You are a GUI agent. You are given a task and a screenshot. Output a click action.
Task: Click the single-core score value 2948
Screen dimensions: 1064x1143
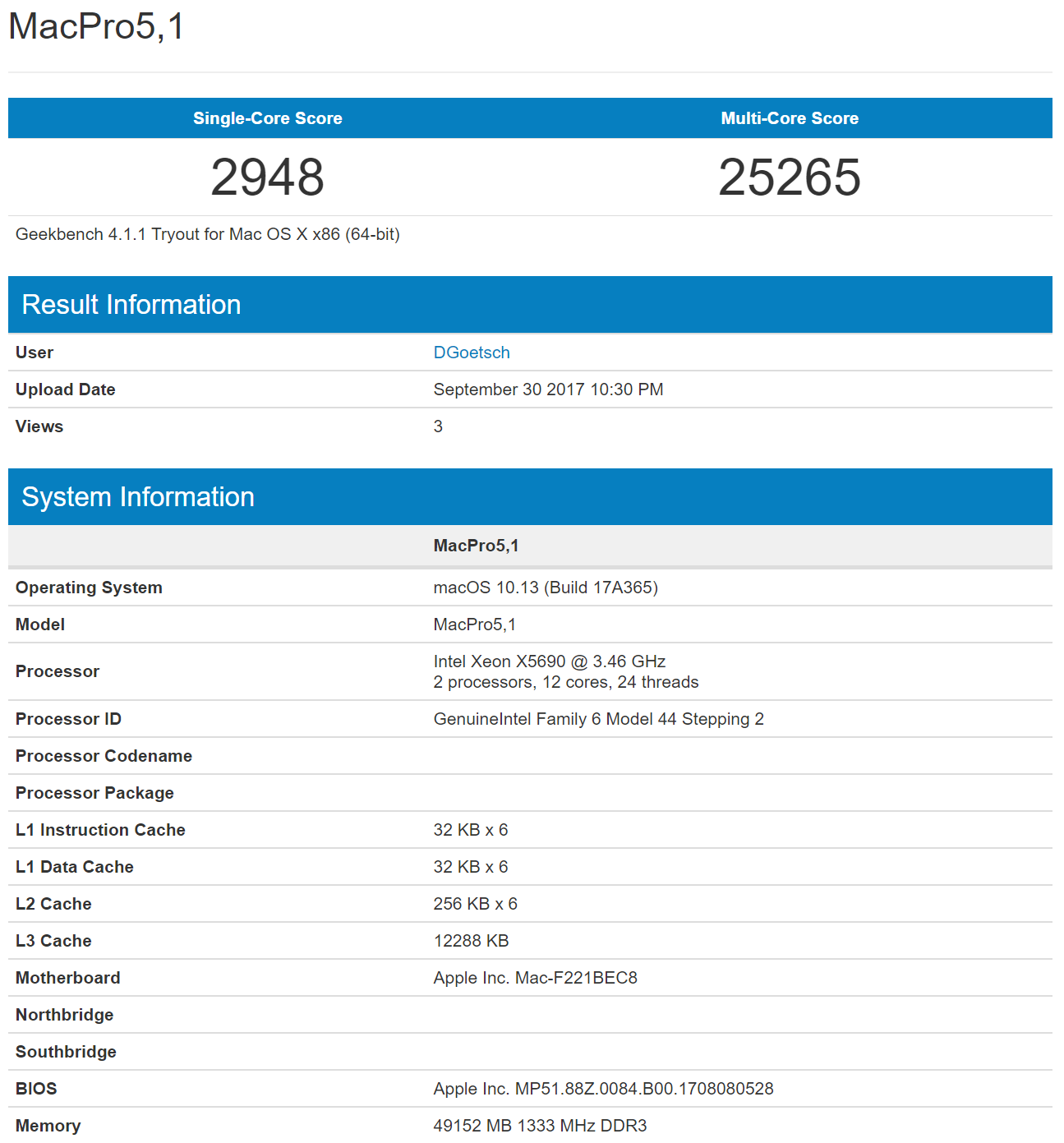coord(268,177)
